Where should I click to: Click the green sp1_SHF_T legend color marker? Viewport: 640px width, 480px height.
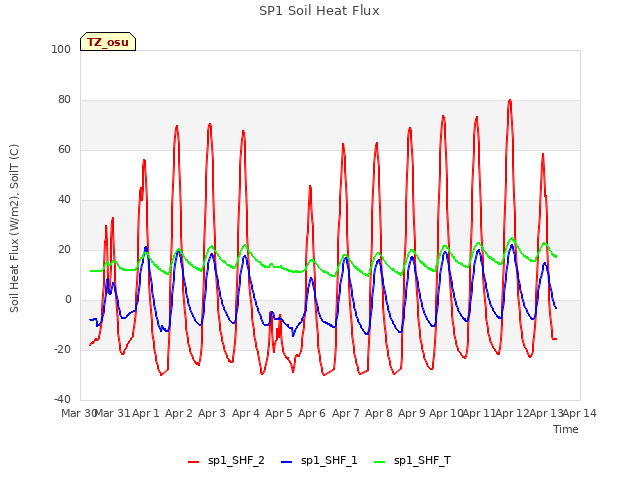tap(380, 462)
